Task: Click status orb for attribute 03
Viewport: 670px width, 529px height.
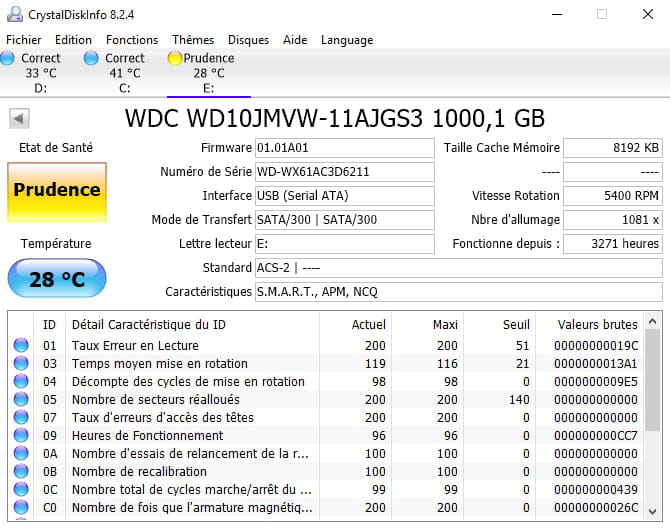Action: (21, 363)
